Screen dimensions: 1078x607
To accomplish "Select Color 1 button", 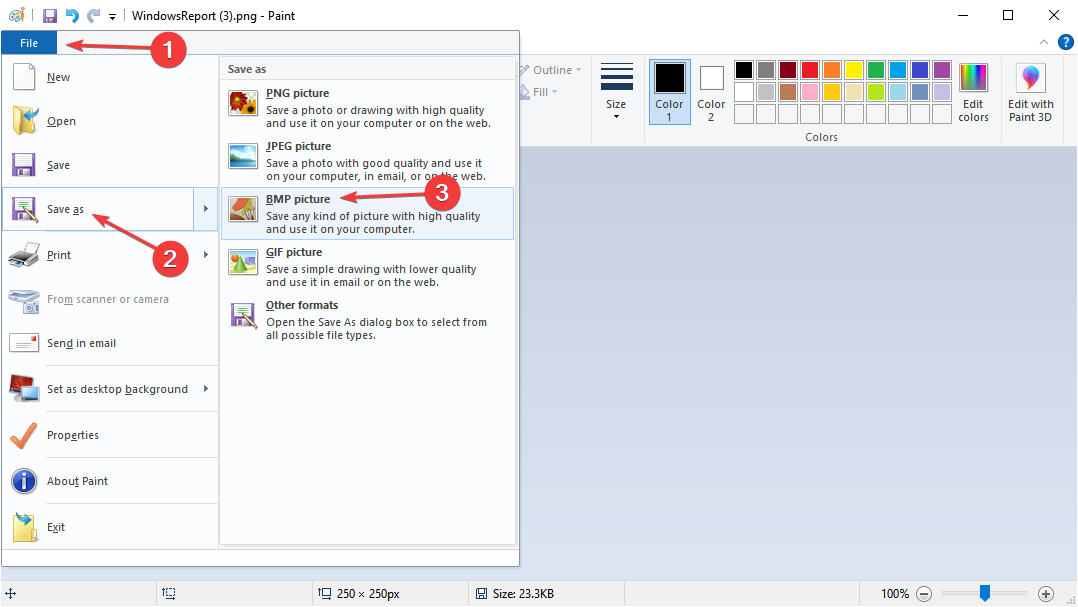I will pyautogui.click(x=670, y=91).
